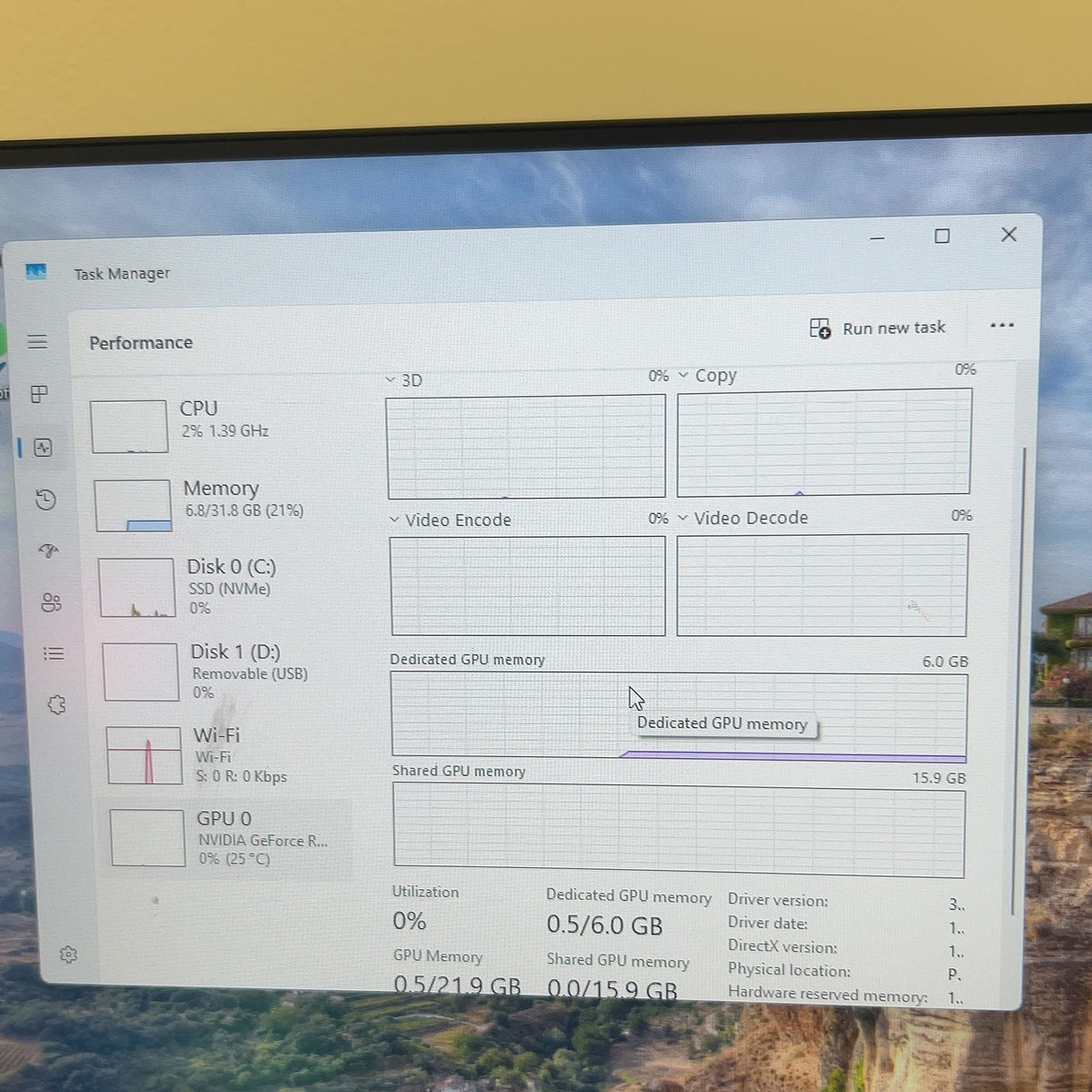Click the Memory mini graph thumbnail
The height and width of the screenshot is (1092, 1092).
[x=133, y=506]
